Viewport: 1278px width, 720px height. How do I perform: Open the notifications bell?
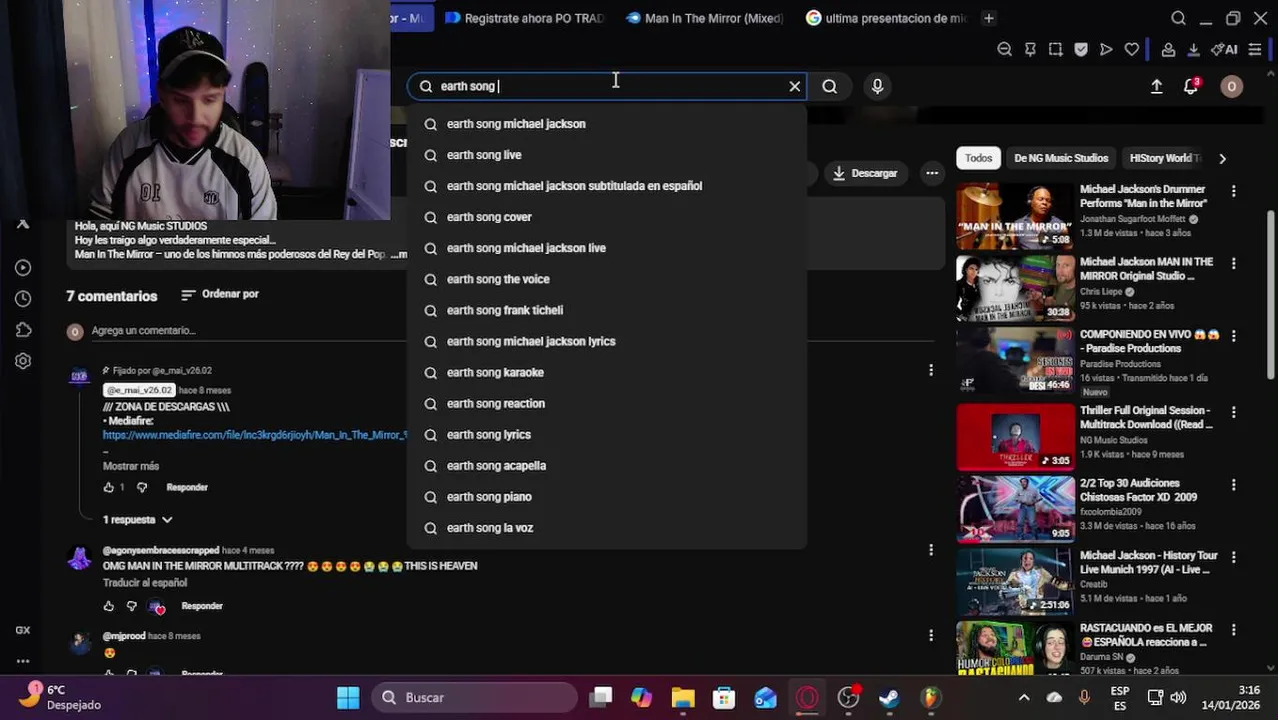point(1190,87)
